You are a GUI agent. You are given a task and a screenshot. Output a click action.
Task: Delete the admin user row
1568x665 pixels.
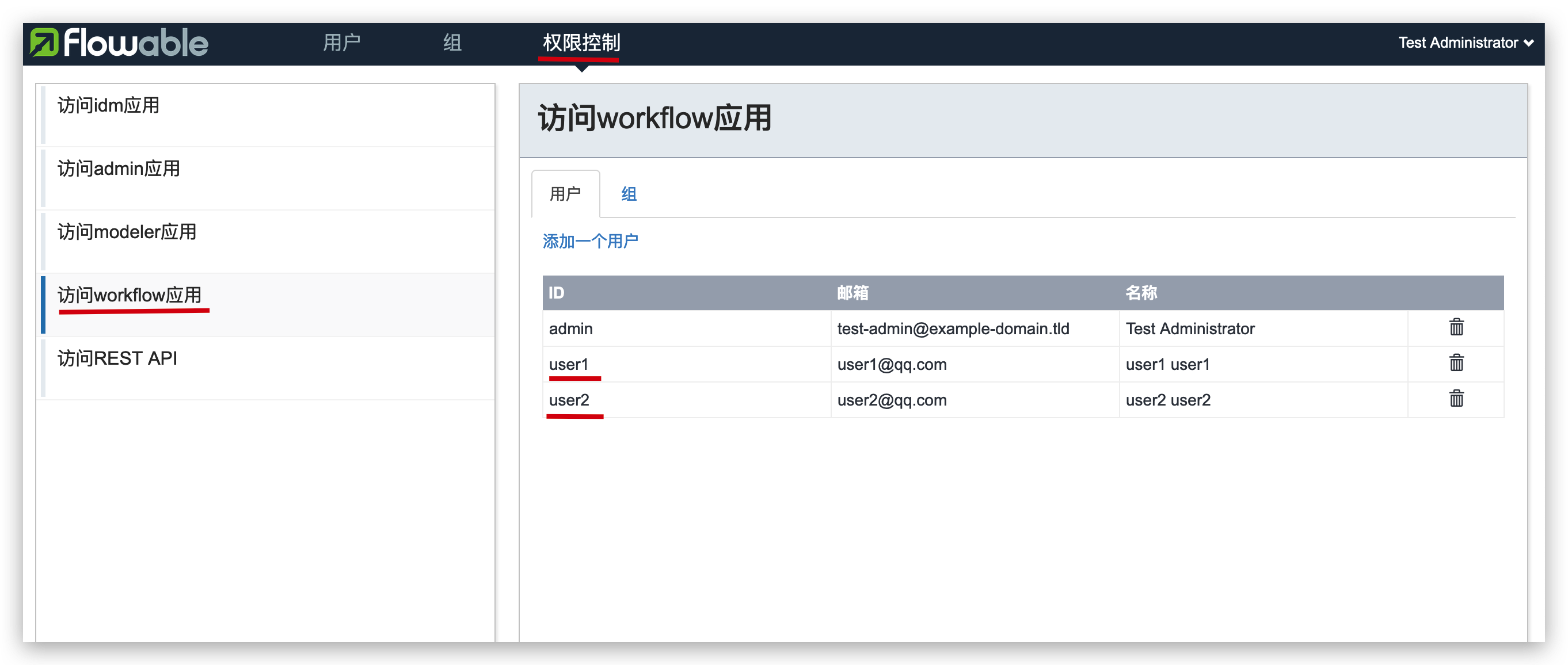point(1456,327)
